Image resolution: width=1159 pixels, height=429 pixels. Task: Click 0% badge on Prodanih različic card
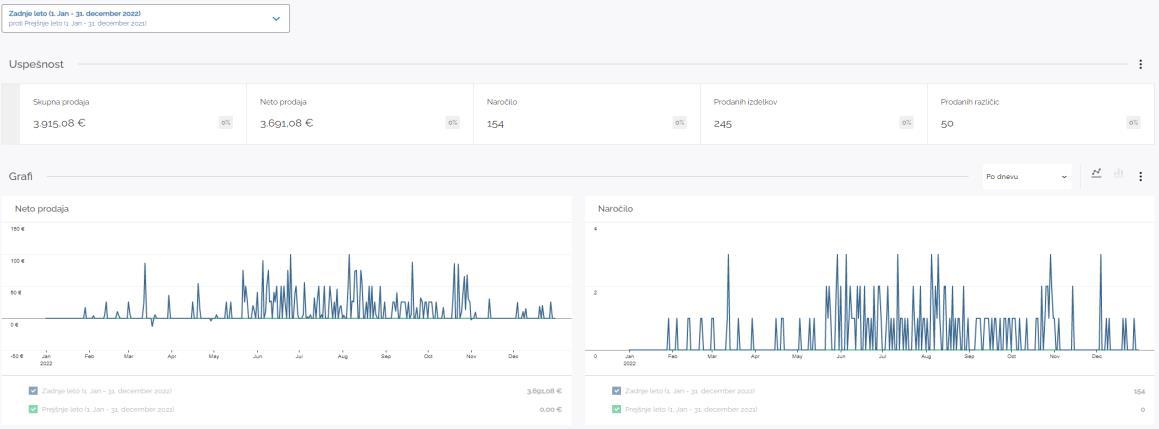point(1133,123)
